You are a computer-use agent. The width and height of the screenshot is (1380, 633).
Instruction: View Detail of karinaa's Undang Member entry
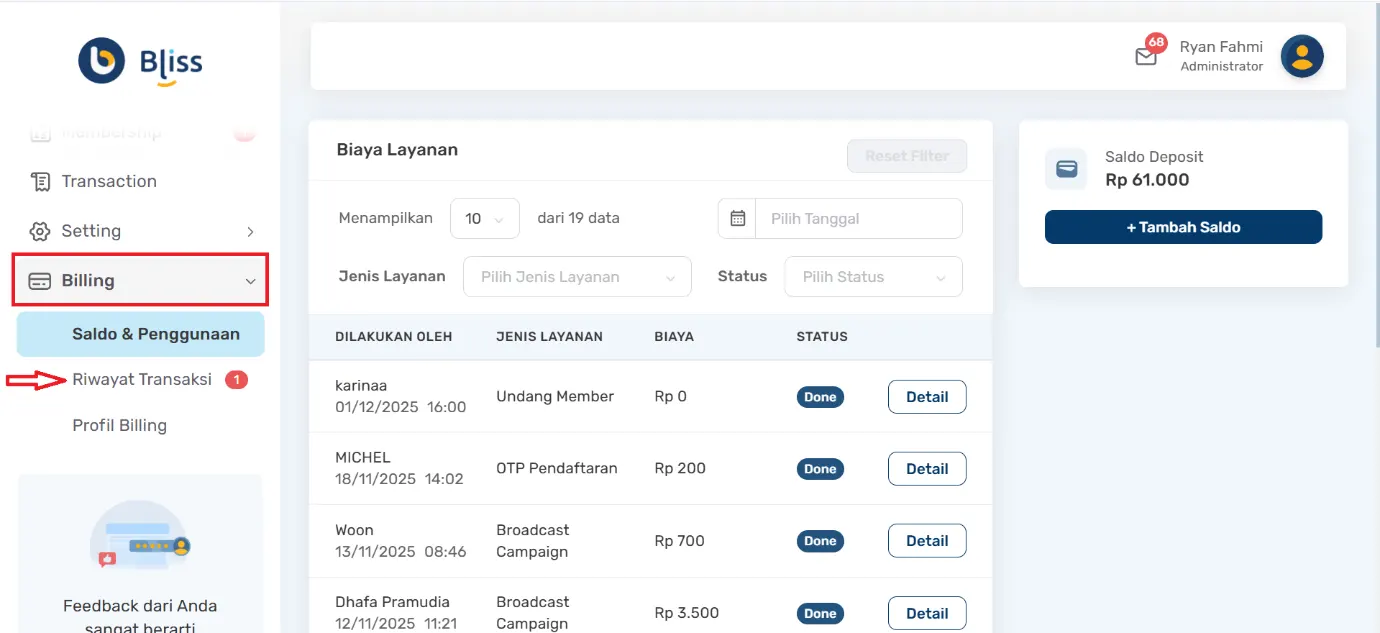click(x=926, y=396)
